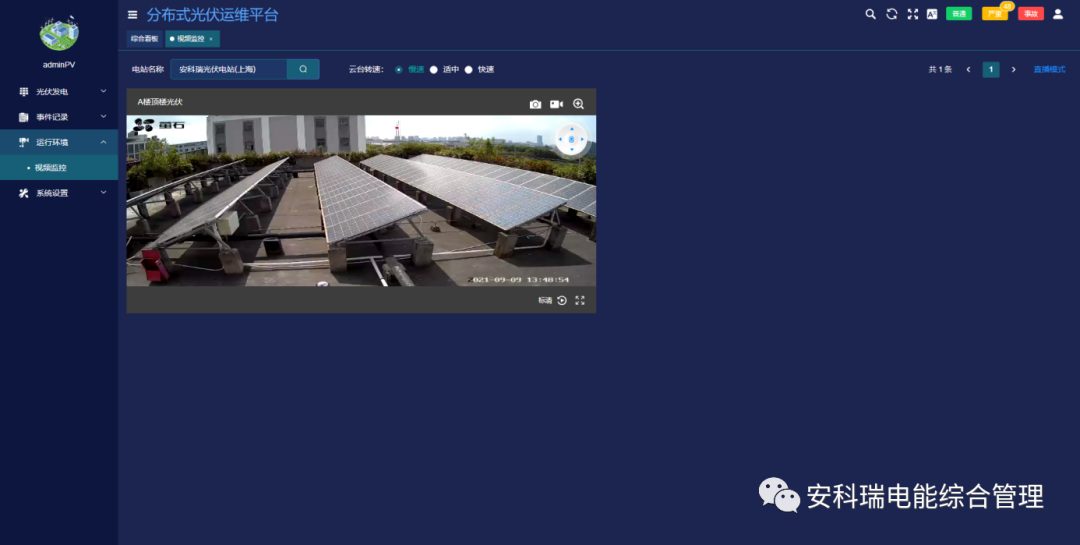Image resolution: width=1080 pixels, height=545 pixels.
Task: Open the header search magnifier icon
Action: pyautogui.click(x=871, y=14)
